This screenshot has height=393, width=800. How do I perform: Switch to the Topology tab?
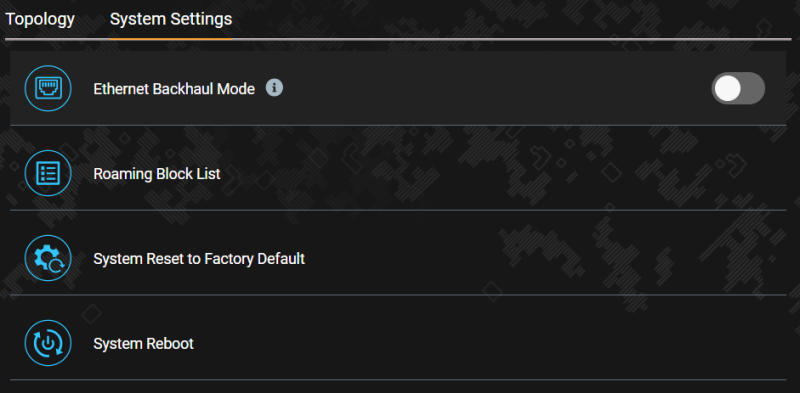(x=40, y=19)
